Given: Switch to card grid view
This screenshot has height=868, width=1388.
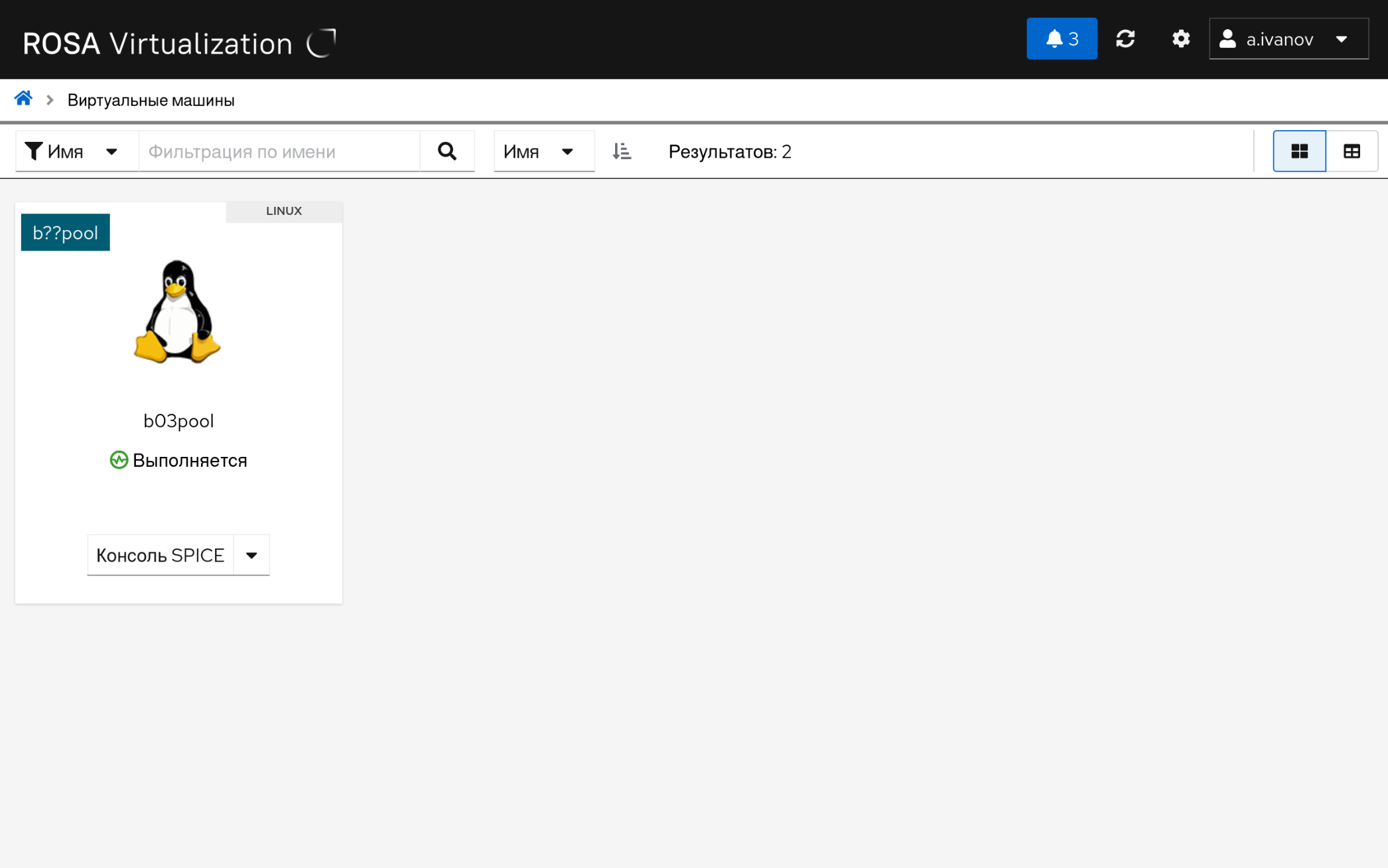Looking at the screenshot, I should [x=1299, y=152].
